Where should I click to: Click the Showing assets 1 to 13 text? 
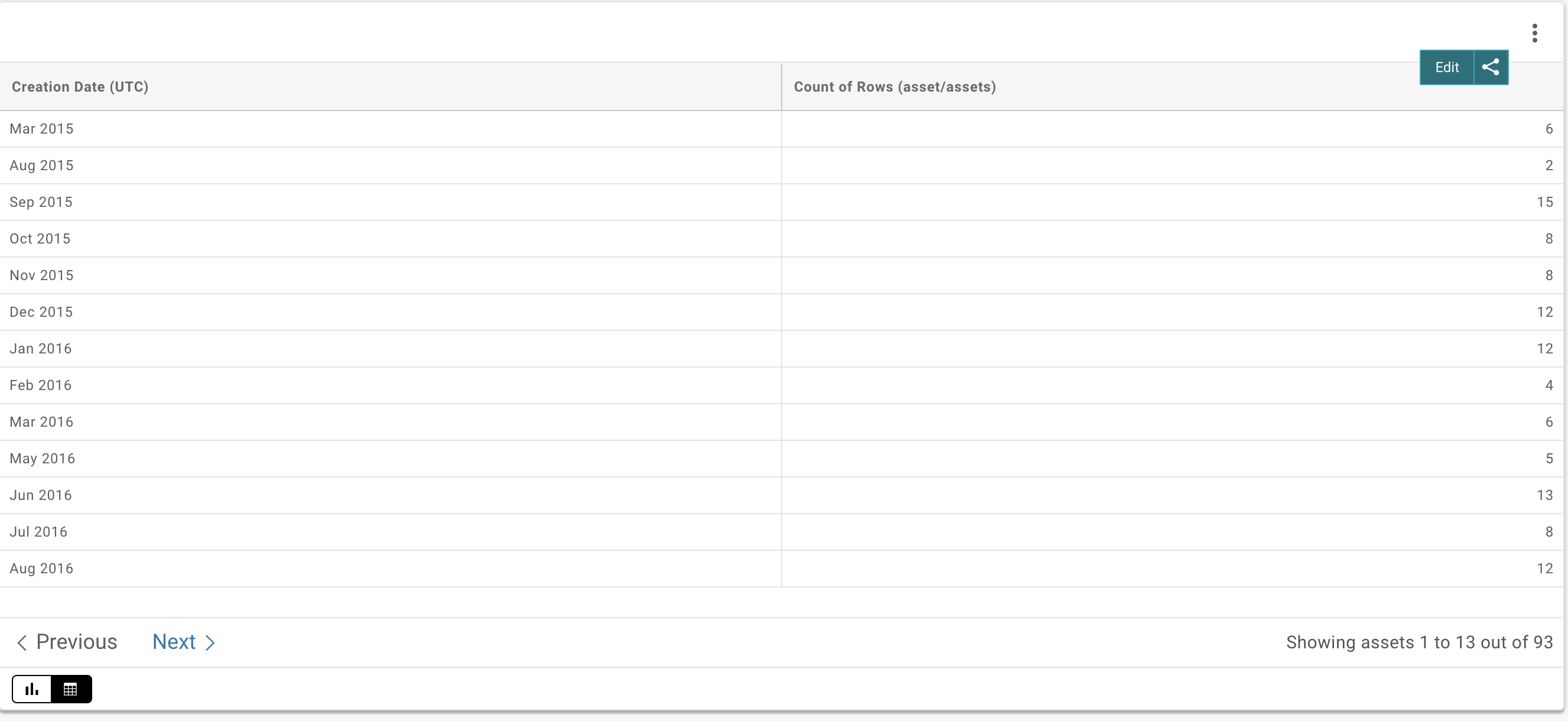pos(1419,642)
